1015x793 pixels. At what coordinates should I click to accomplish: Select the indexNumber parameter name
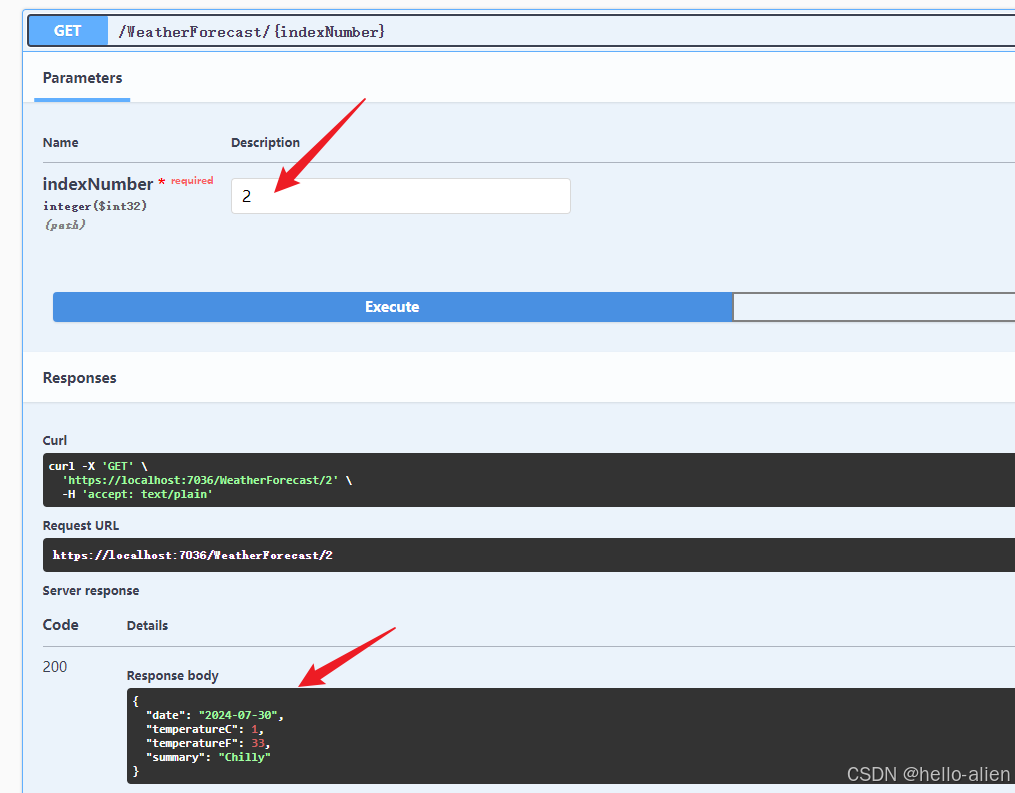pyautogui.click(x=97, y=184)
